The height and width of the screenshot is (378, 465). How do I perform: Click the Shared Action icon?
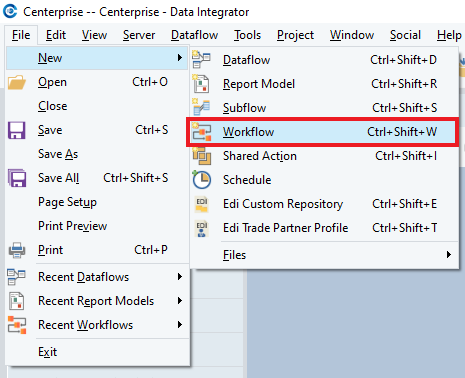click(202, 156)
